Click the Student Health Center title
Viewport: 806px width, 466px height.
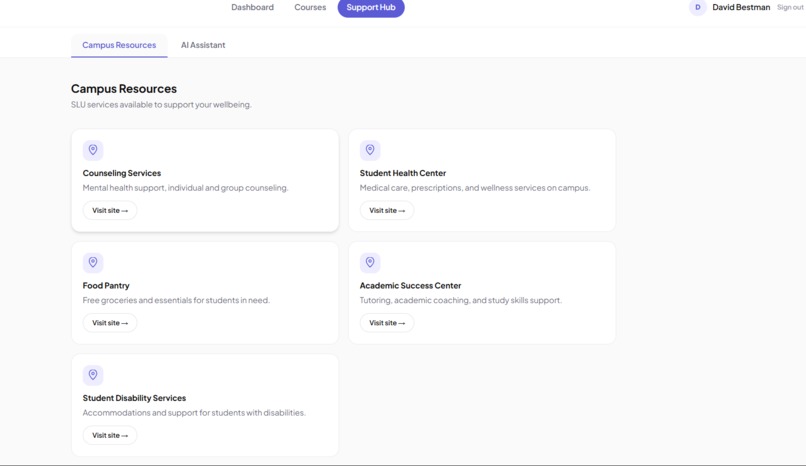403,173
